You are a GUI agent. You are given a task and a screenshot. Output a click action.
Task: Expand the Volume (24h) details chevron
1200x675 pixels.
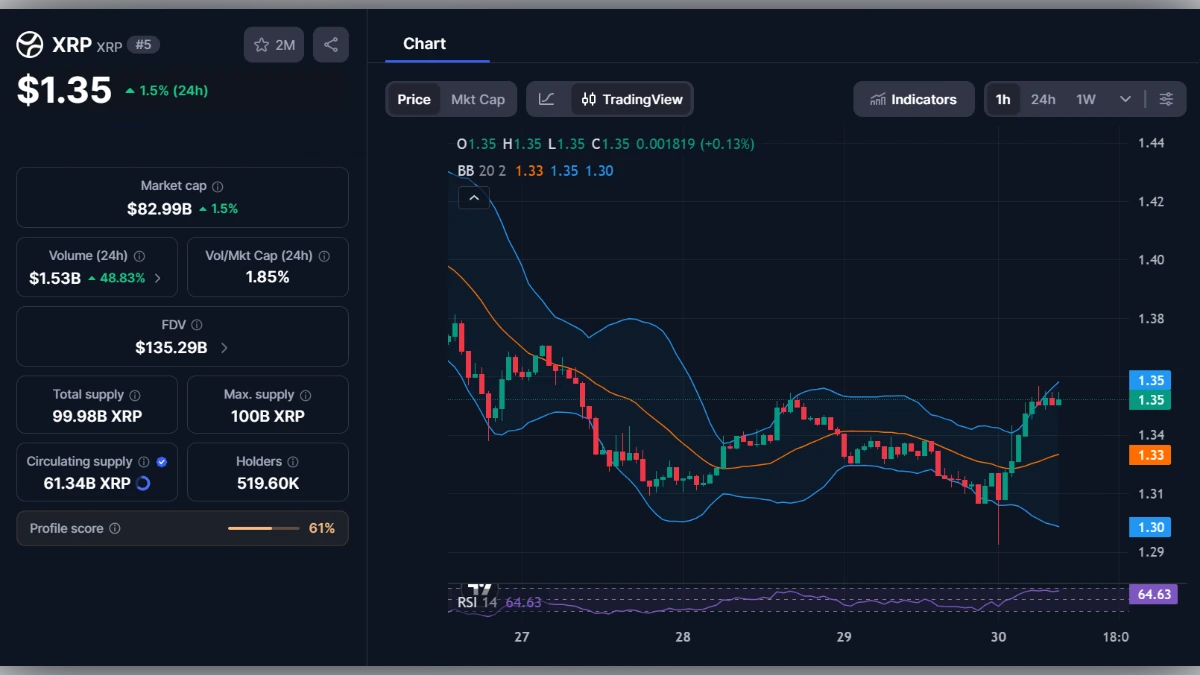coord(158,278)
